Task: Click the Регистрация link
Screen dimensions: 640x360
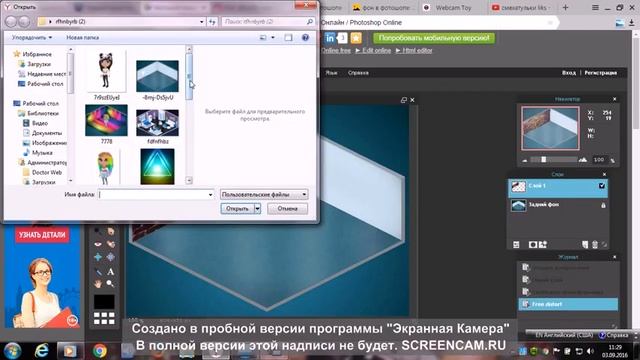Action: click(x=600, y=73)
